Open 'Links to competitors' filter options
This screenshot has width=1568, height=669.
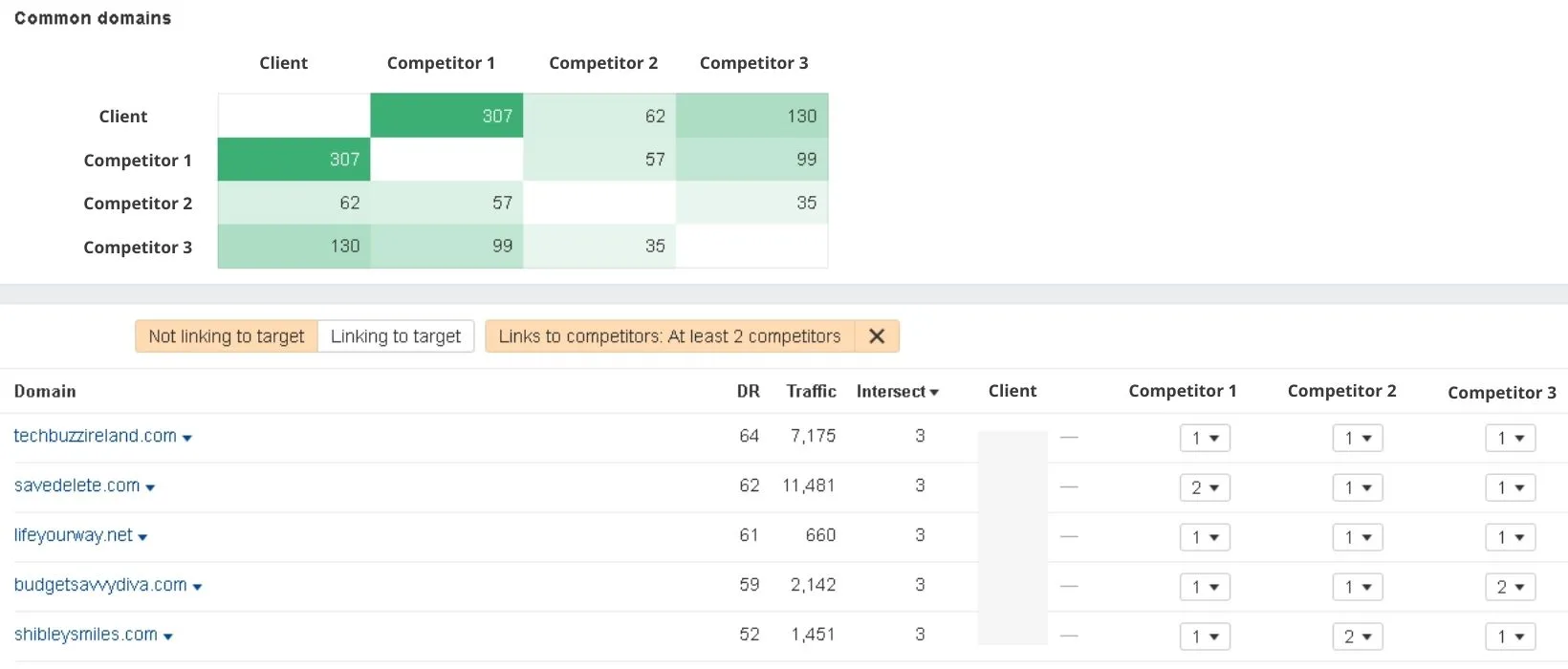669,336
